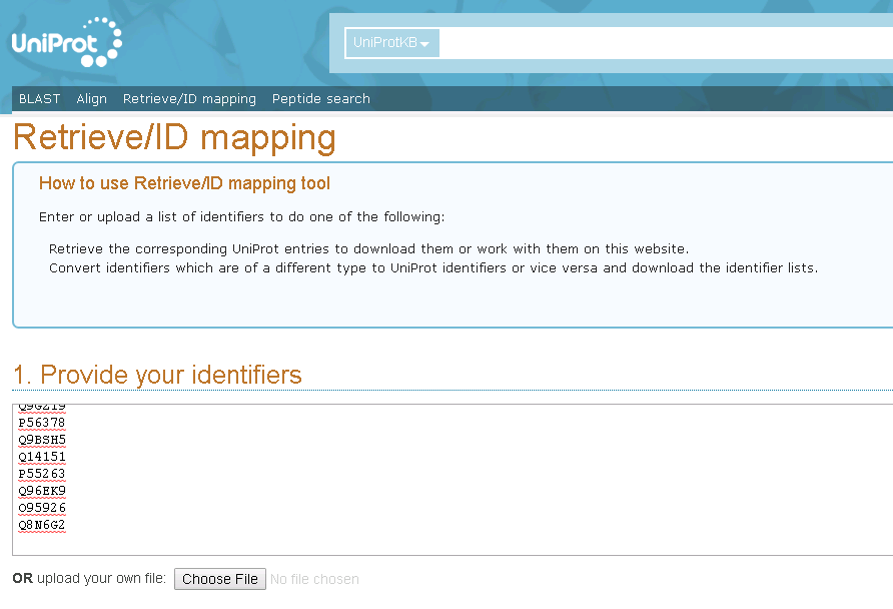The width and height of the screenshot is (893, 609).
Task: Click 'No file chosen' label
Action: (314, 579)
